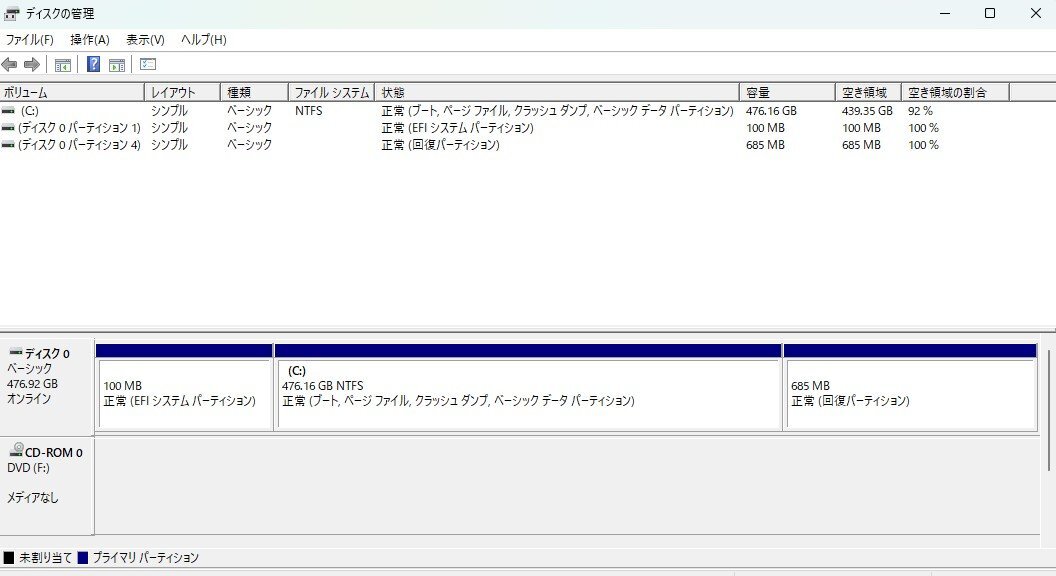Click the 正常 (回復パーティション) status in list
Image resolution: width=1056 pixels, height=576 pixels.
coord(440,145)
